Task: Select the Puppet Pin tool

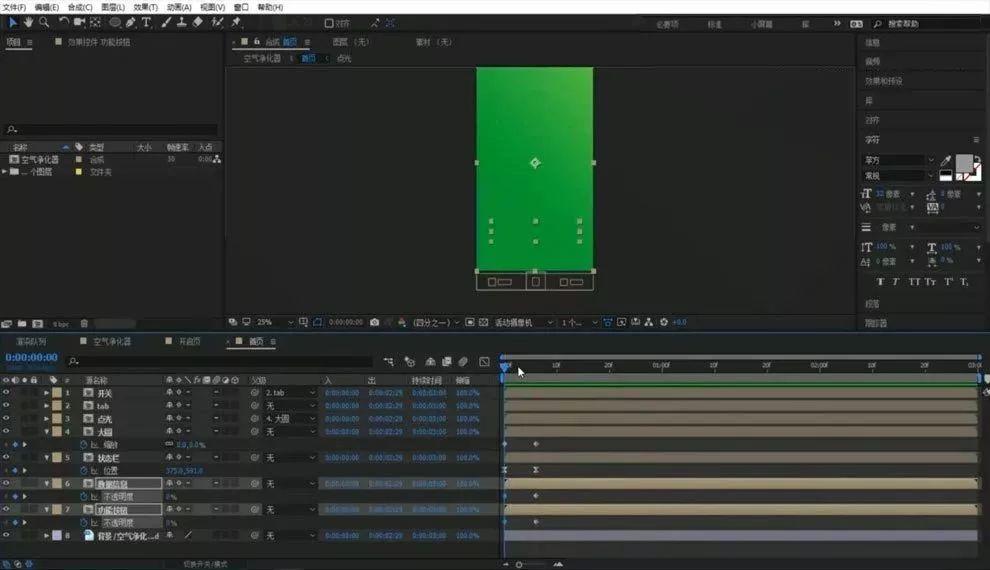Action: click(236, 23)
